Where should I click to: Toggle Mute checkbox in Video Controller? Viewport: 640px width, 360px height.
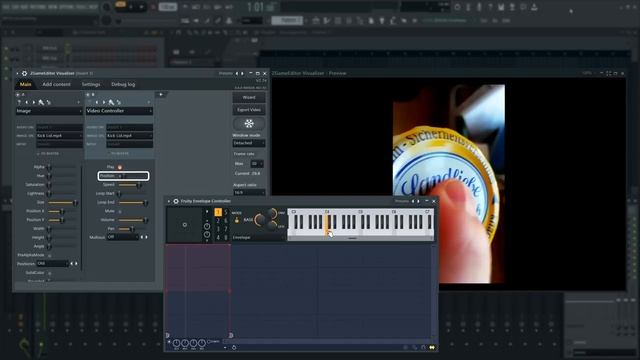click(x=120, y=211)
